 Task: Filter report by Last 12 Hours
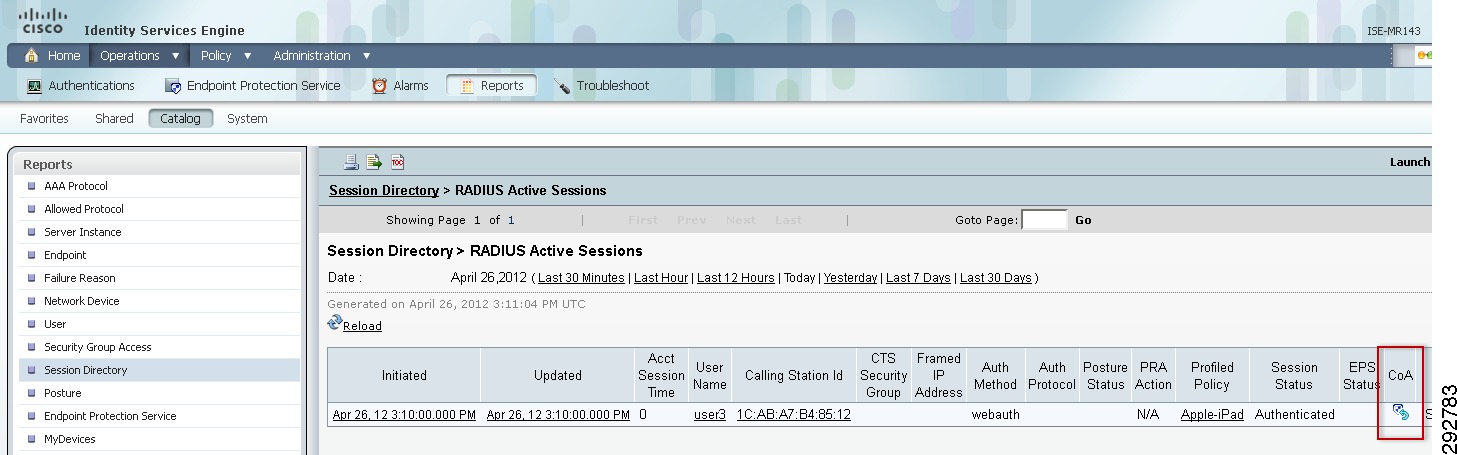pyautogui.click(x=736, y=278)
